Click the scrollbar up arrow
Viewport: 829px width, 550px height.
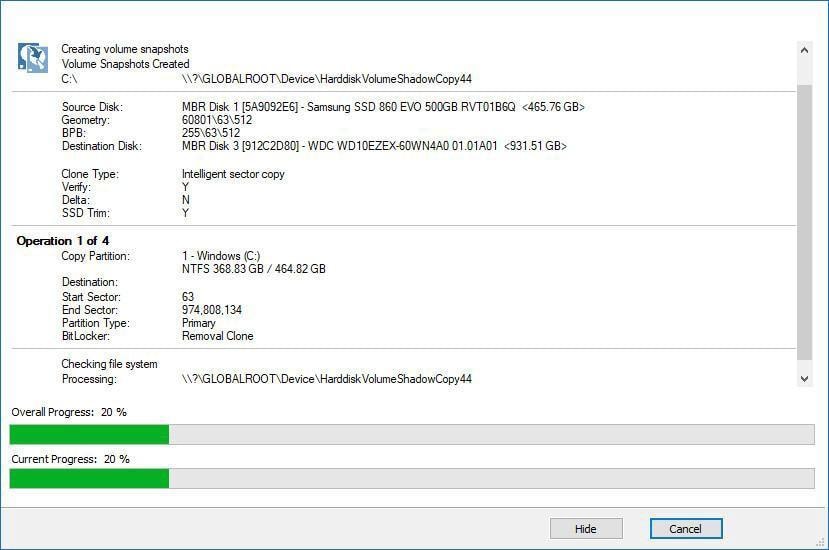click(x=804, y=50)
